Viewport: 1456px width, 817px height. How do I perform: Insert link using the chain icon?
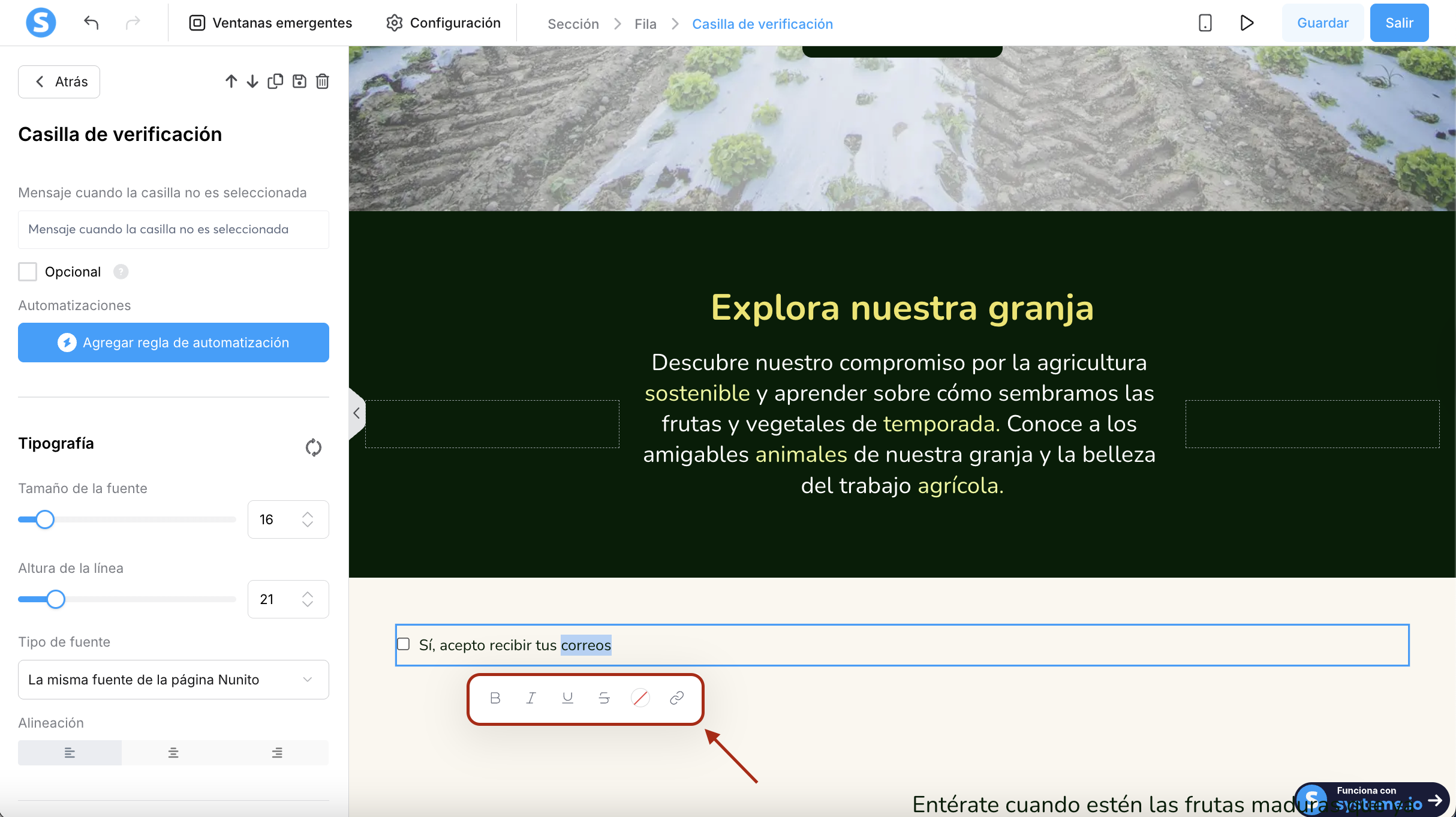click(x=677, y=698)
